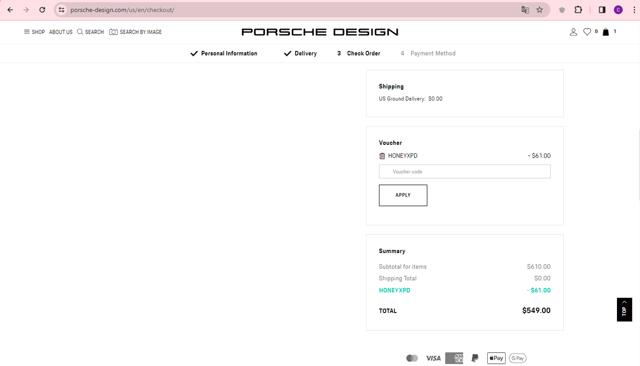Click the American Express payment icon
Viewport: 640px width, 366px height.
454,358
